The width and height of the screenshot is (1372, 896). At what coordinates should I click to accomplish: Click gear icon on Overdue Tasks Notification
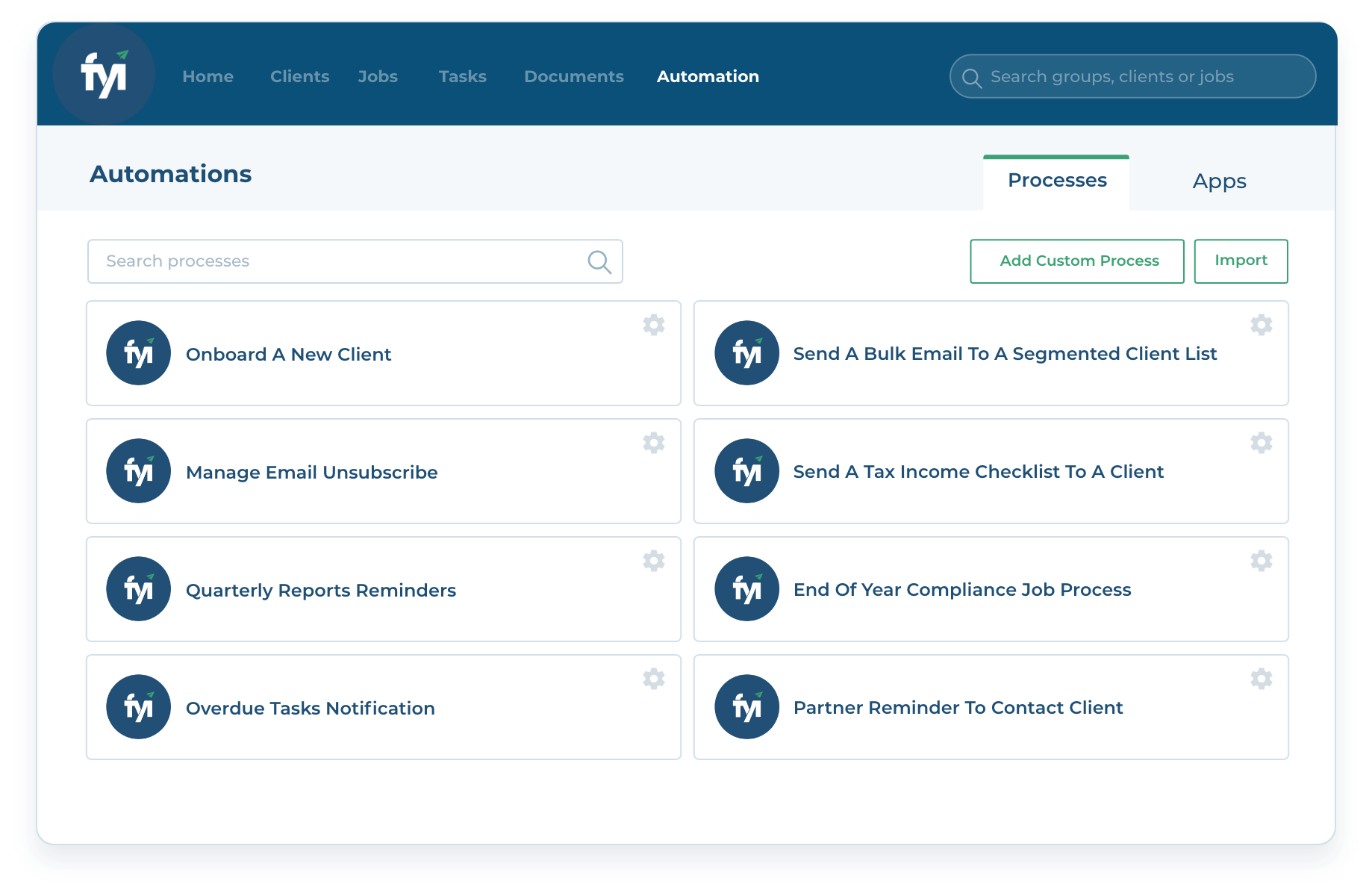pos(654,679)
